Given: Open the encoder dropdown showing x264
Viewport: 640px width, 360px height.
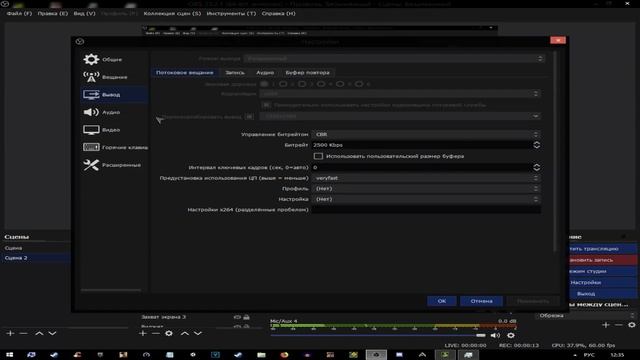Looking at the screenshot, I should 400,94.
